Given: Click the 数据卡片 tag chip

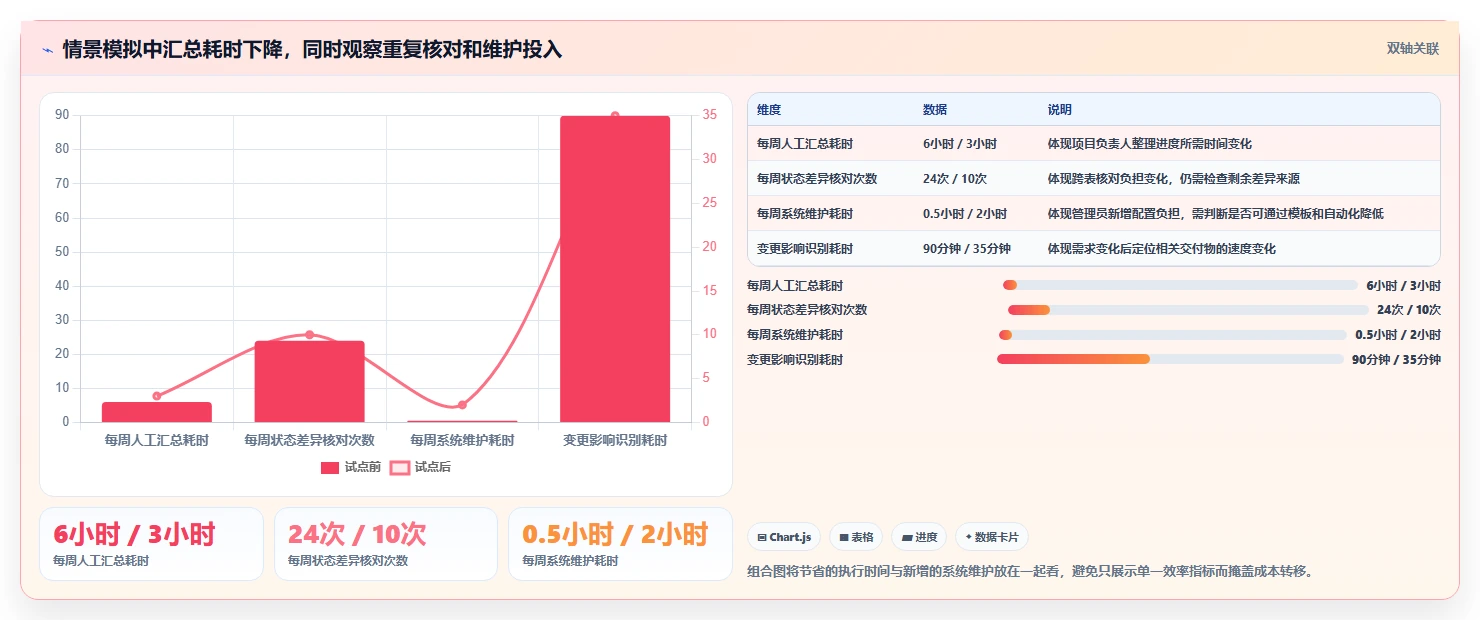Looking at the screenshot, I should (x=992, y=537).
